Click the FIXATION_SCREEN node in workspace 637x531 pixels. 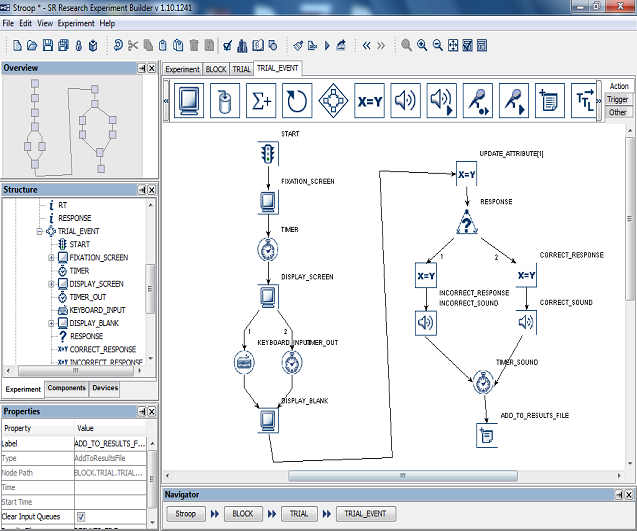[x=268, y=202]
